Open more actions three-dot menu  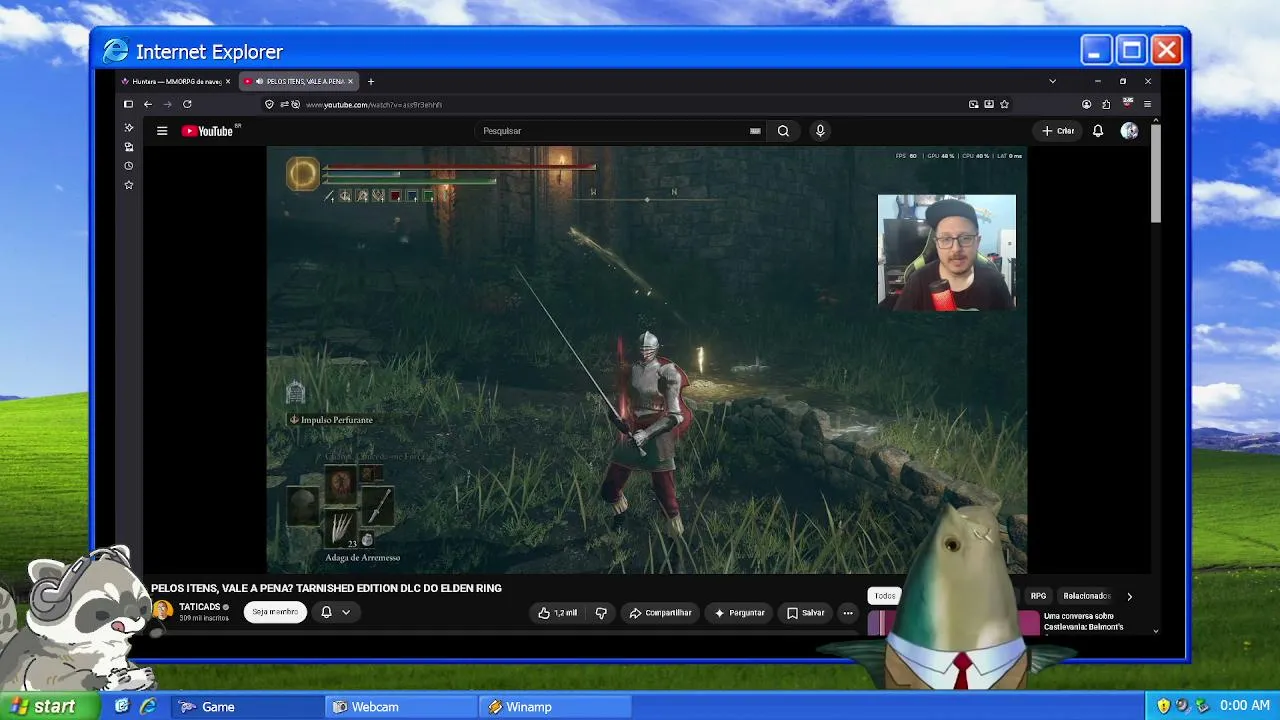point(848,613)
